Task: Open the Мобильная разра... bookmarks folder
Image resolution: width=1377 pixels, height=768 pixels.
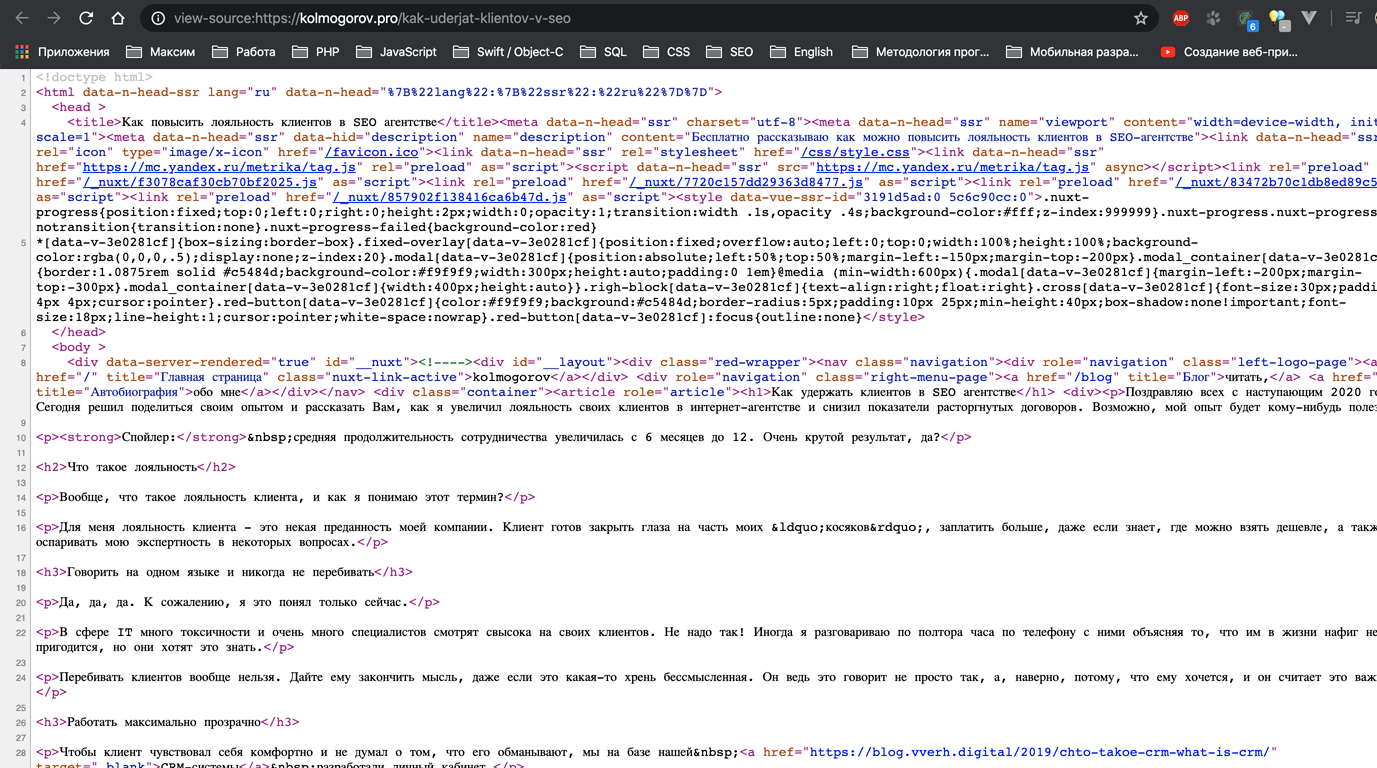Action: [x=1073, y=52]
